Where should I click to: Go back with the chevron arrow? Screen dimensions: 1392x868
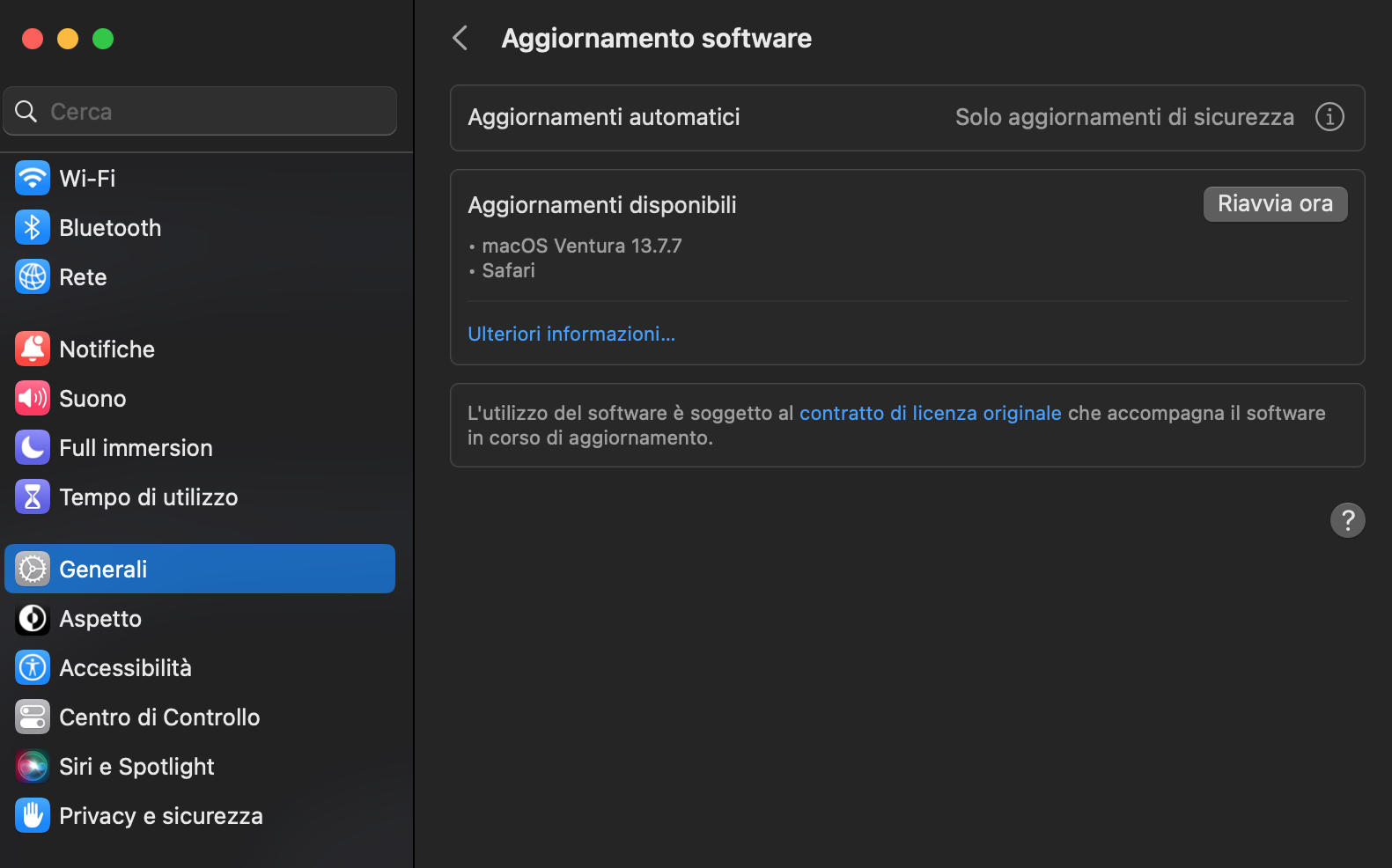point(460,38)
